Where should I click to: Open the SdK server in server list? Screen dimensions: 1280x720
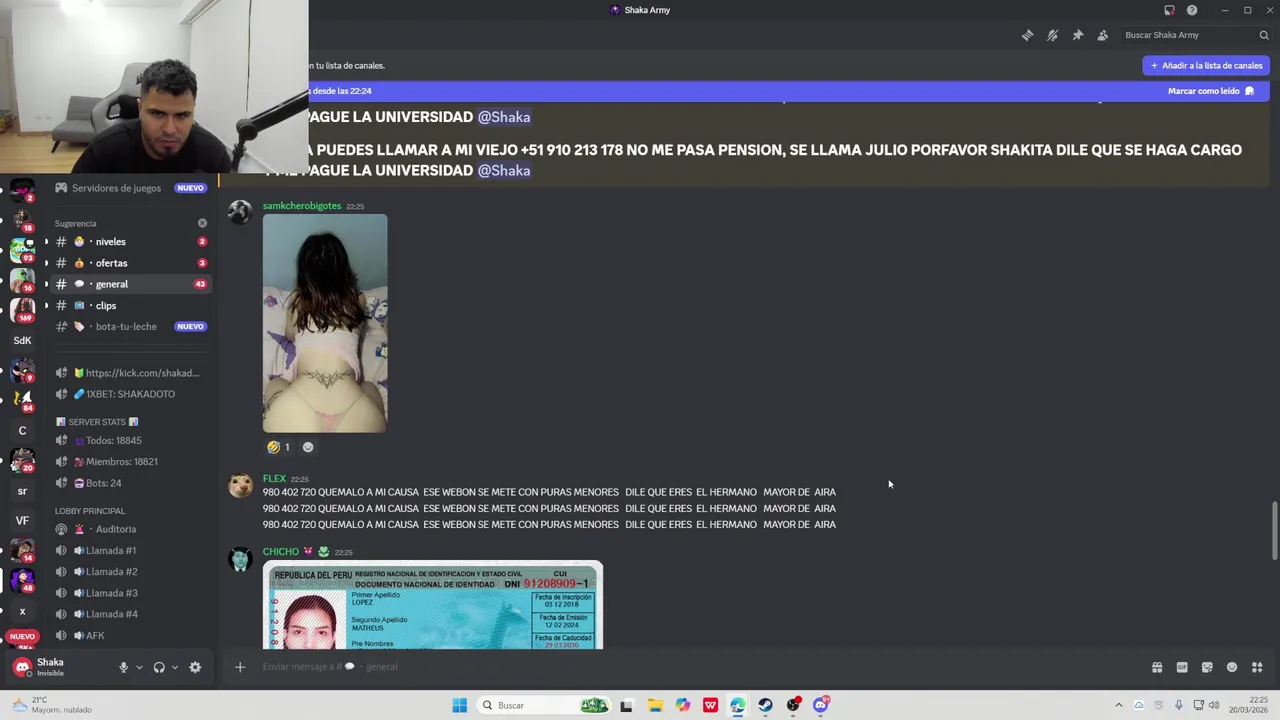22,340
